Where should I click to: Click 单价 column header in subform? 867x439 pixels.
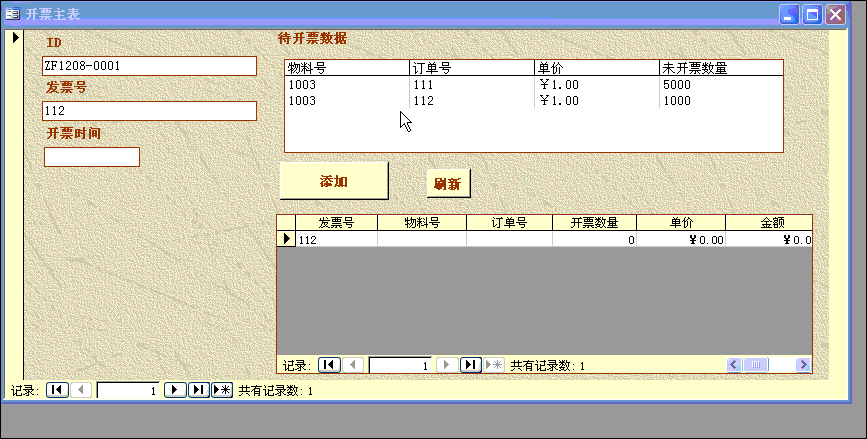[681, 223]
